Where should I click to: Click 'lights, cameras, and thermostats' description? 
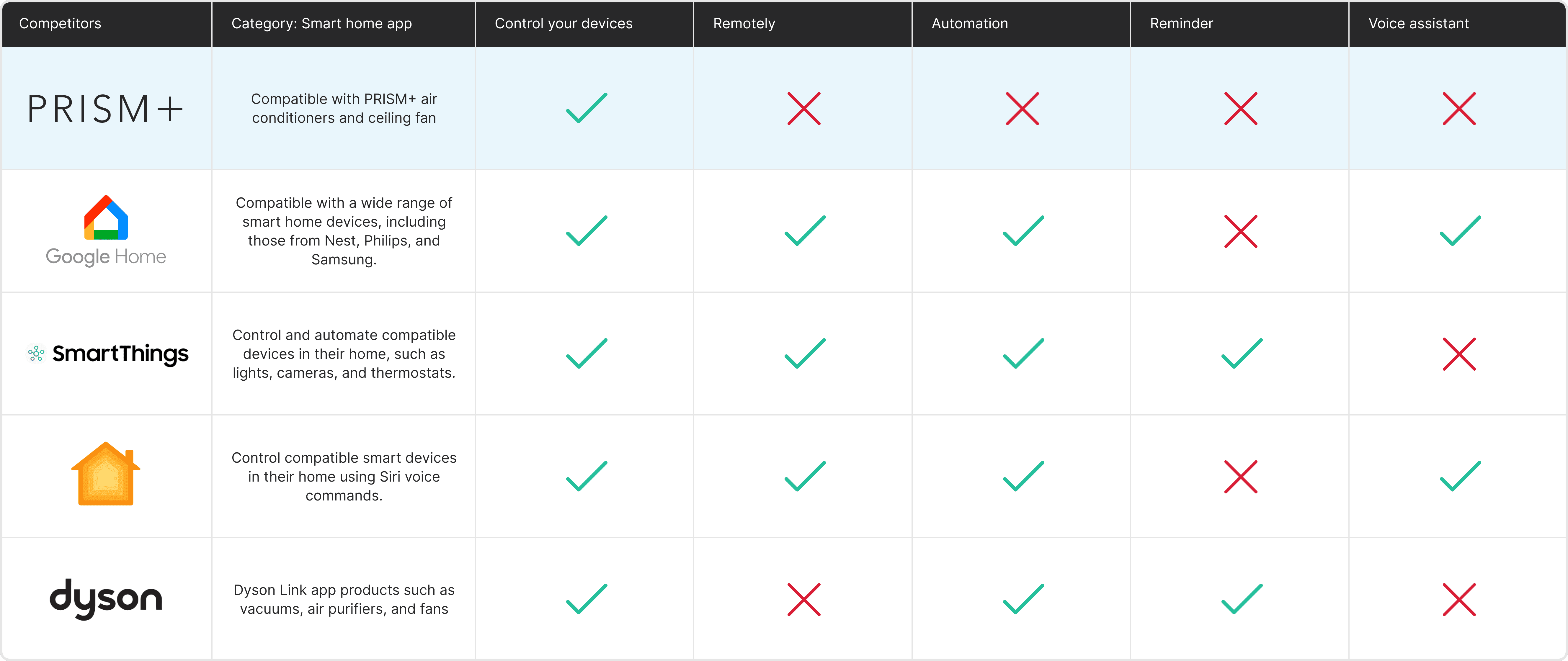(x=344, y=354)
